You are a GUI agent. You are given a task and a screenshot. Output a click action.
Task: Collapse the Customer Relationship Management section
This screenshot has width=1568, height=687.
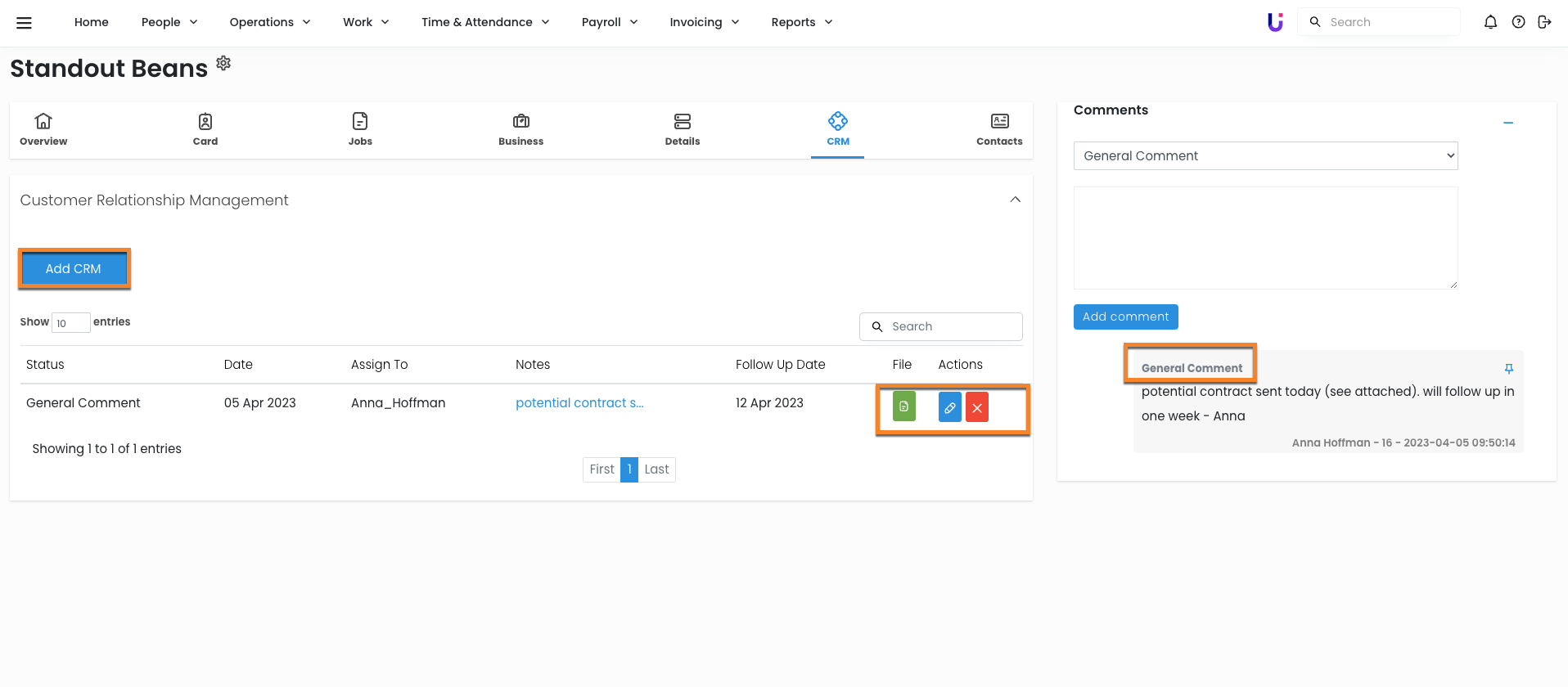click(1015, 200)
